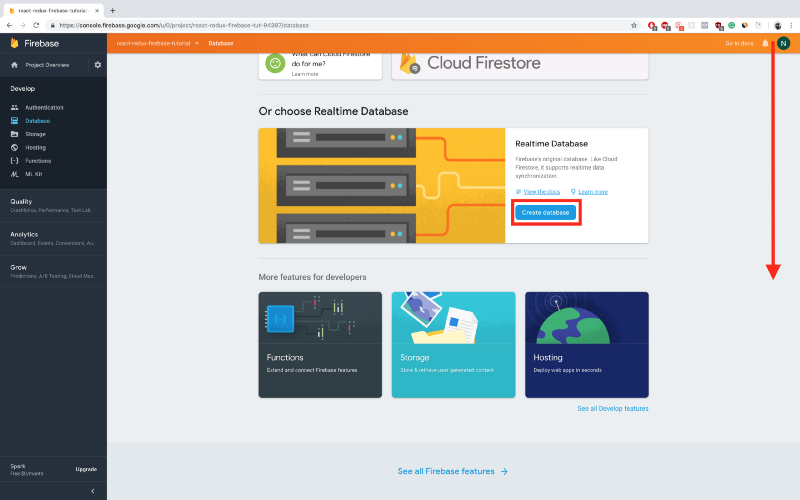
Task: Click the Develop section heading
Action: (22, 88)
